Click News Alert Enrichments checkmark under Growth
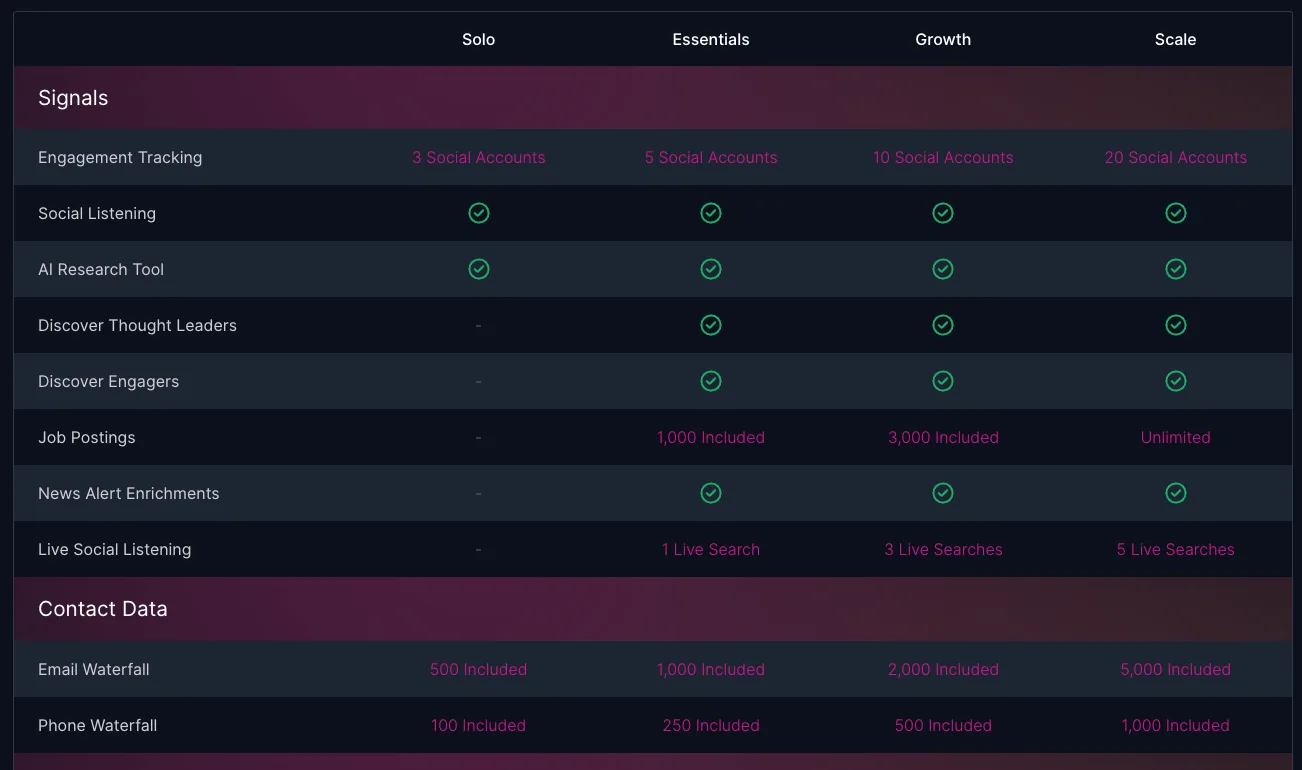Viewport: 1302px width, 770px height. coord(943,493)
